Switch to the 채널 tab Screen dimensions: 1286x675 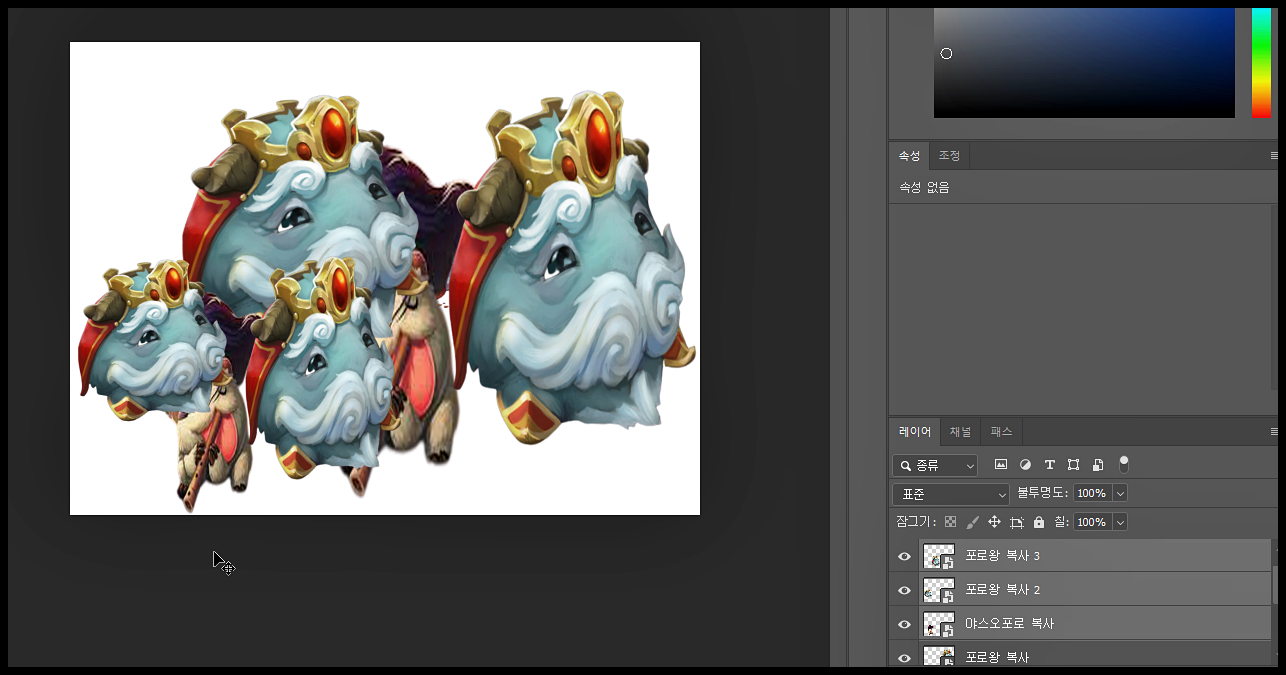click(960, 432)
